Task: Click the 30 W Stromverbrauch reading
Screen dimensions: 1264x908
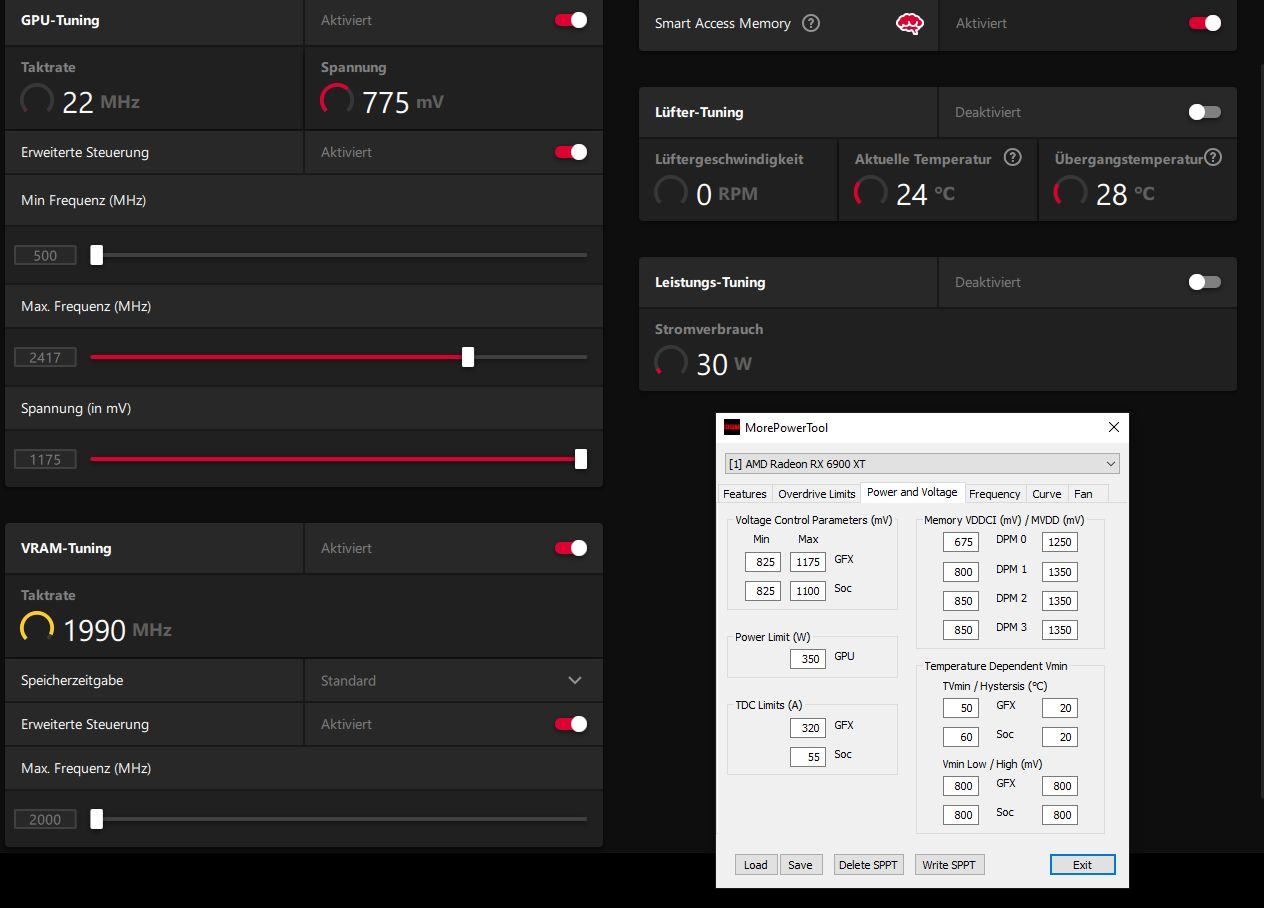Action: tap(724, 364)
